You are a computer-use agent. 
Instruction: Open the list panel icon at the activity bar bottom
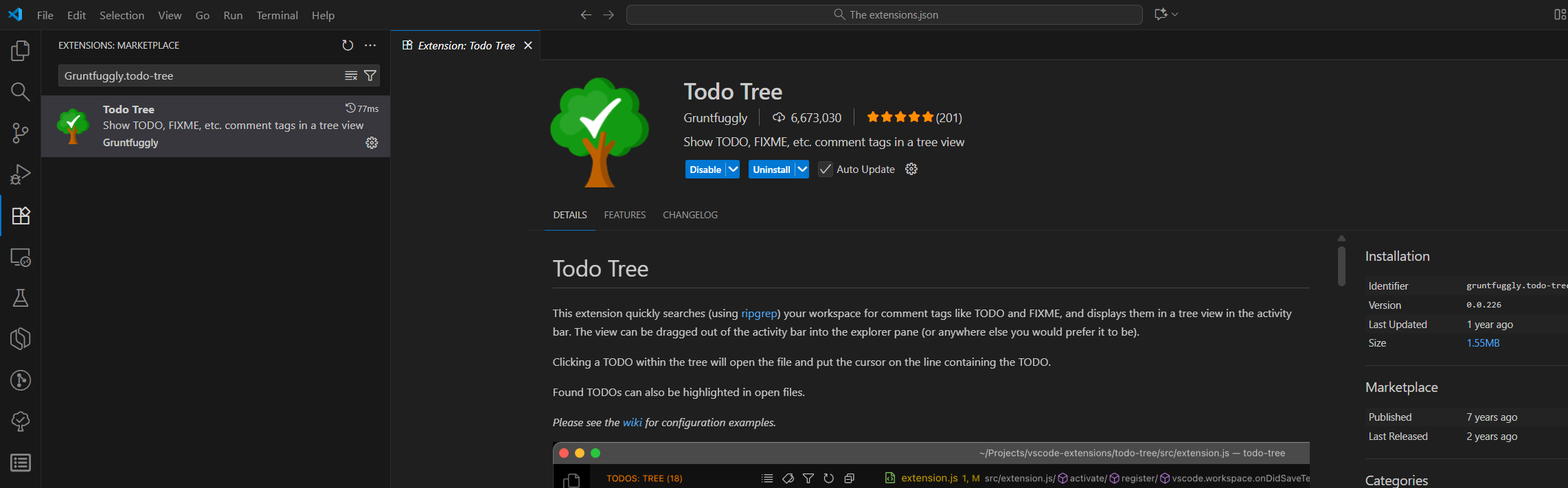coord(21,463)
